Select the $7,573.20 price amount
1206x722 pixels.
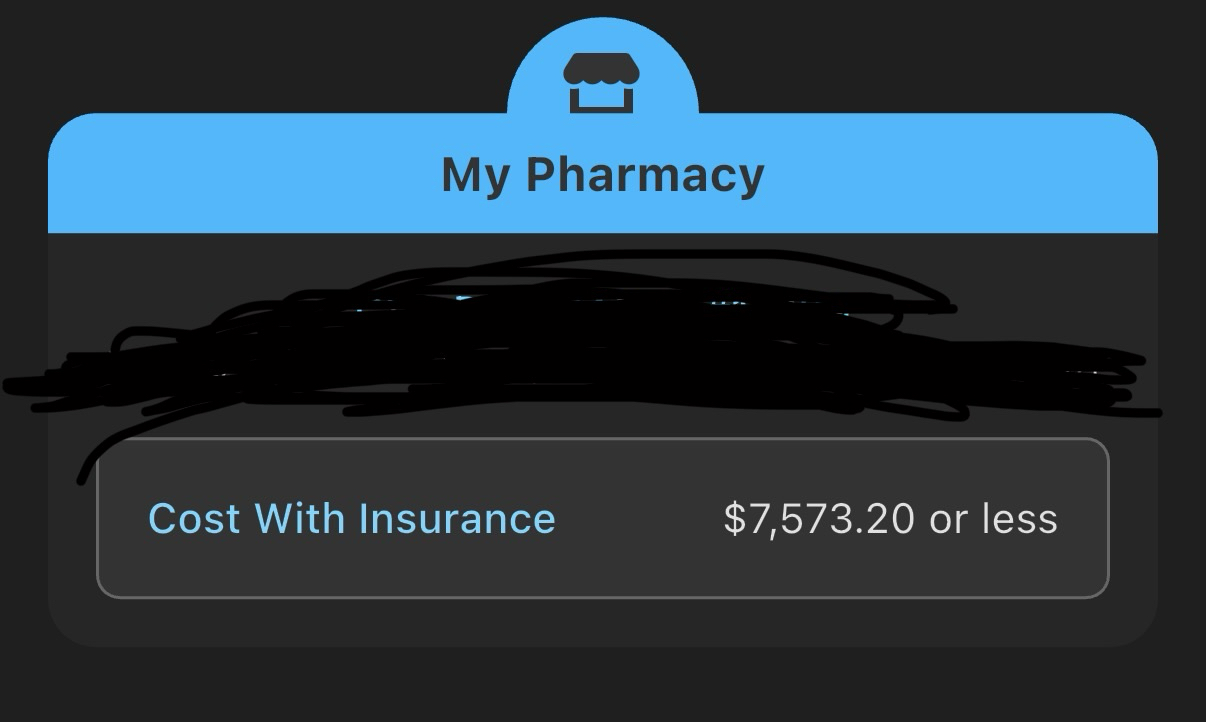818,519
